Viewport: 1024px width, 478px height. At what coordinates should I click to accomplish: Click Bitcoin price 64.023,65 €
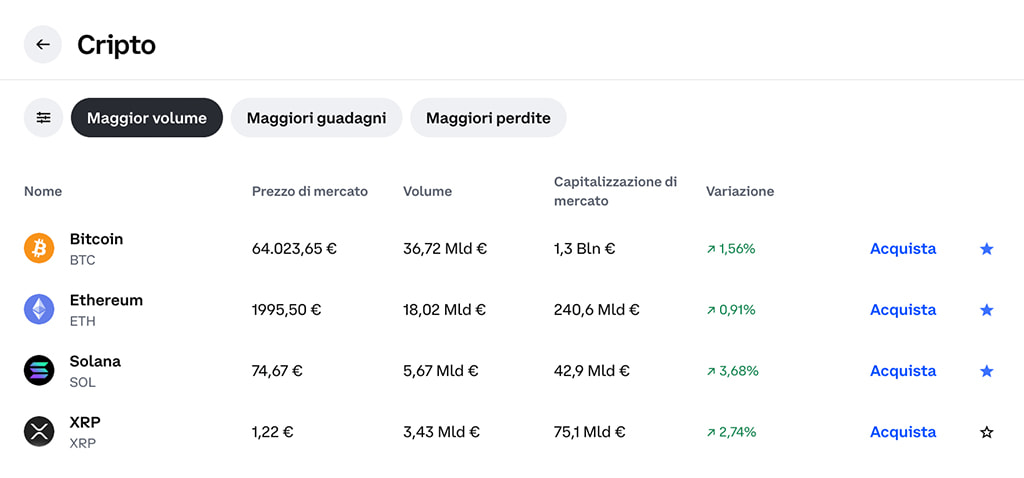294,249
